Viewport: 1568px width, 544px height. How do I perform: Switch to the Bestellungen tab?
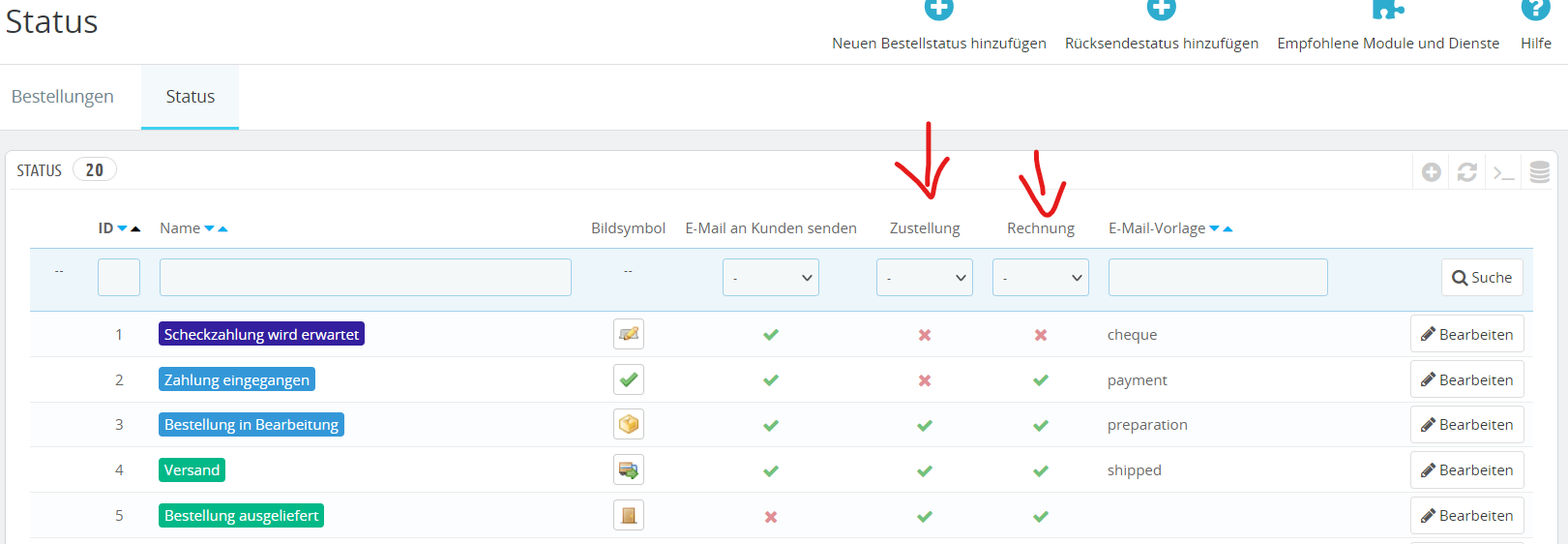pos(63,97)
